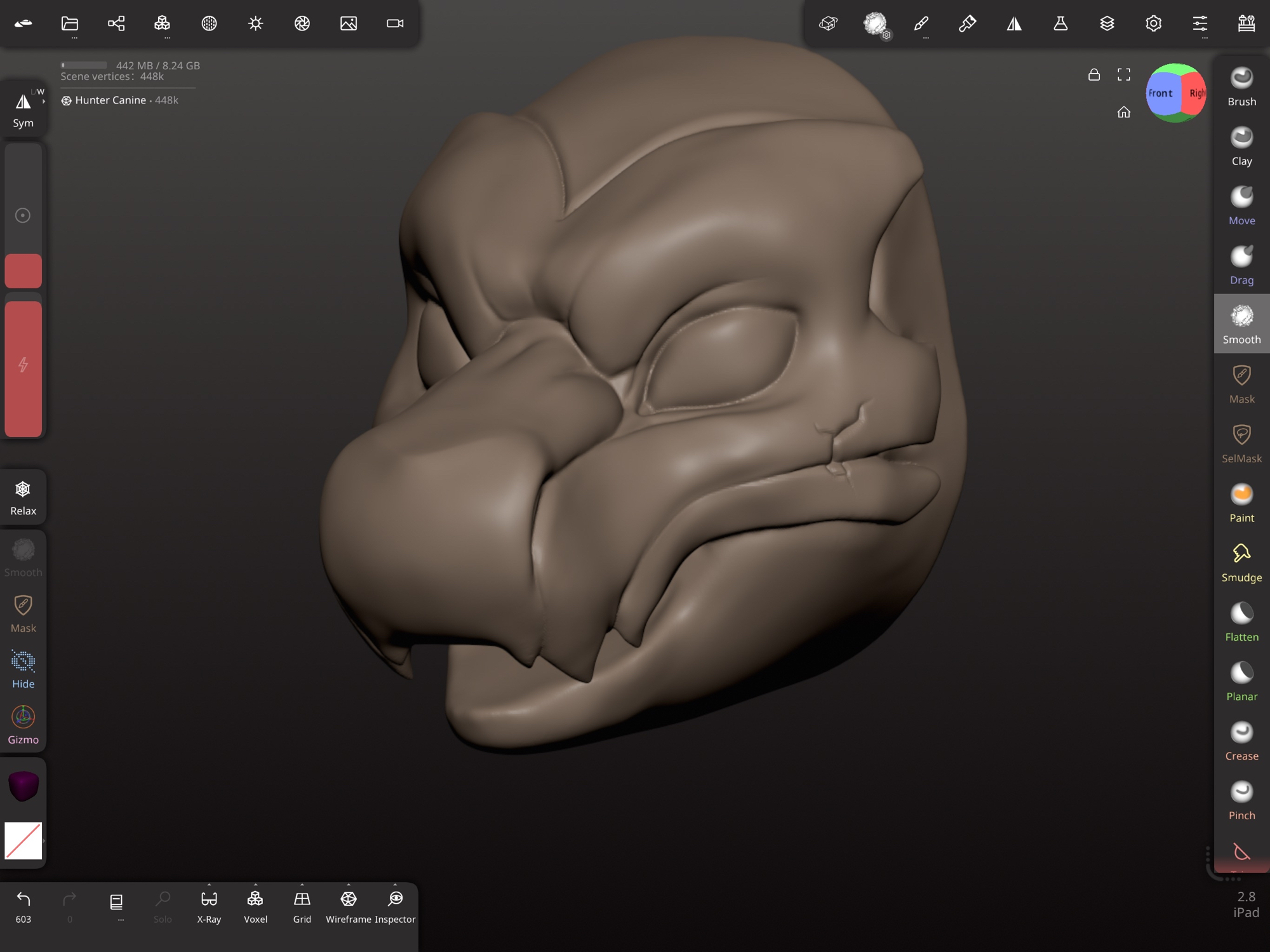Viewport: 1270px width, 952px height.
Task: Open the Files folder menu
Action: (x=70, y=23)
